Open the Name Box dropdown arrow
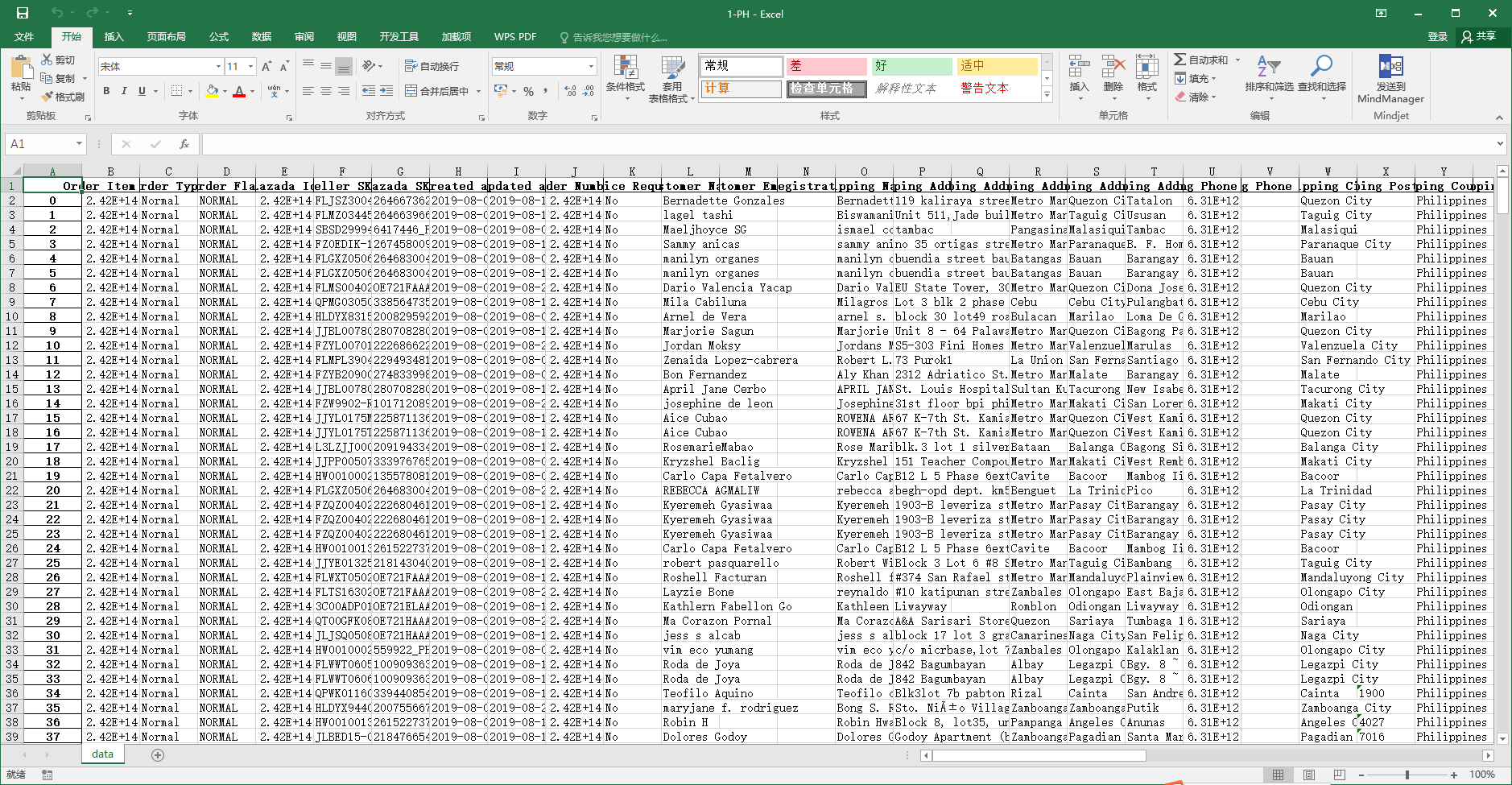This screenshot has height=785, width=1512. 79,143
